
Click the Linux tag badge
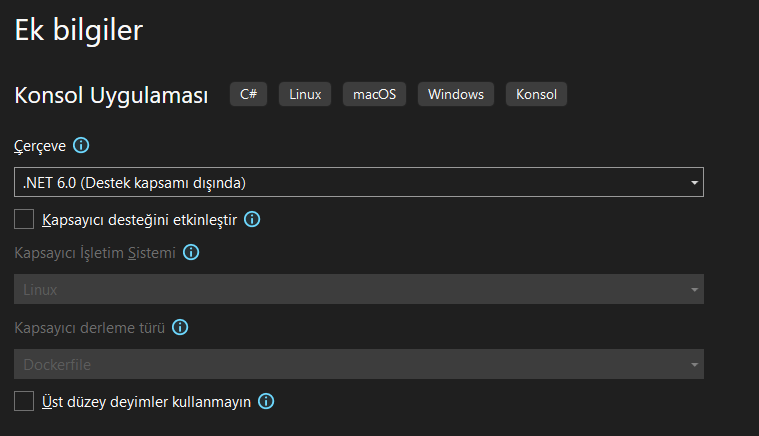click(x=305, y=95)
